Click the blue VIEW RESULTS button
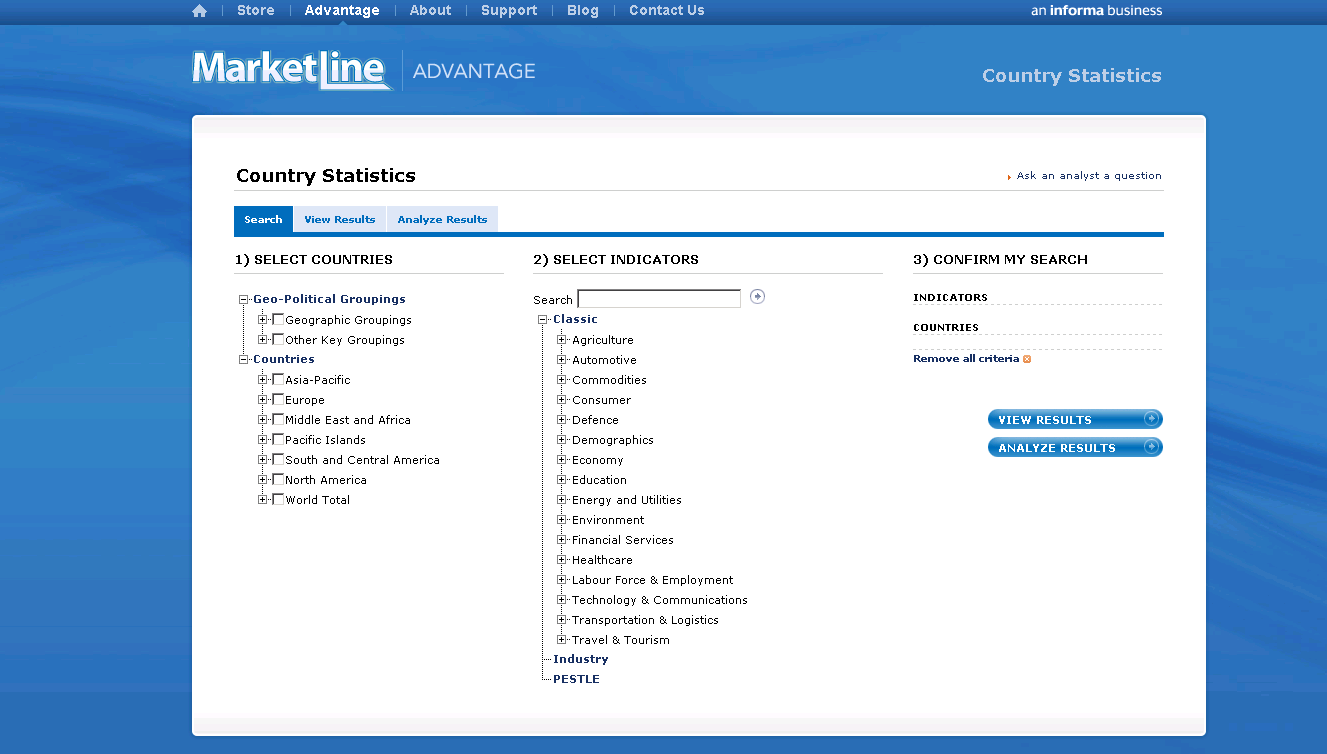The width and height of the screenshot is (1327, 754). [1075, 419]
